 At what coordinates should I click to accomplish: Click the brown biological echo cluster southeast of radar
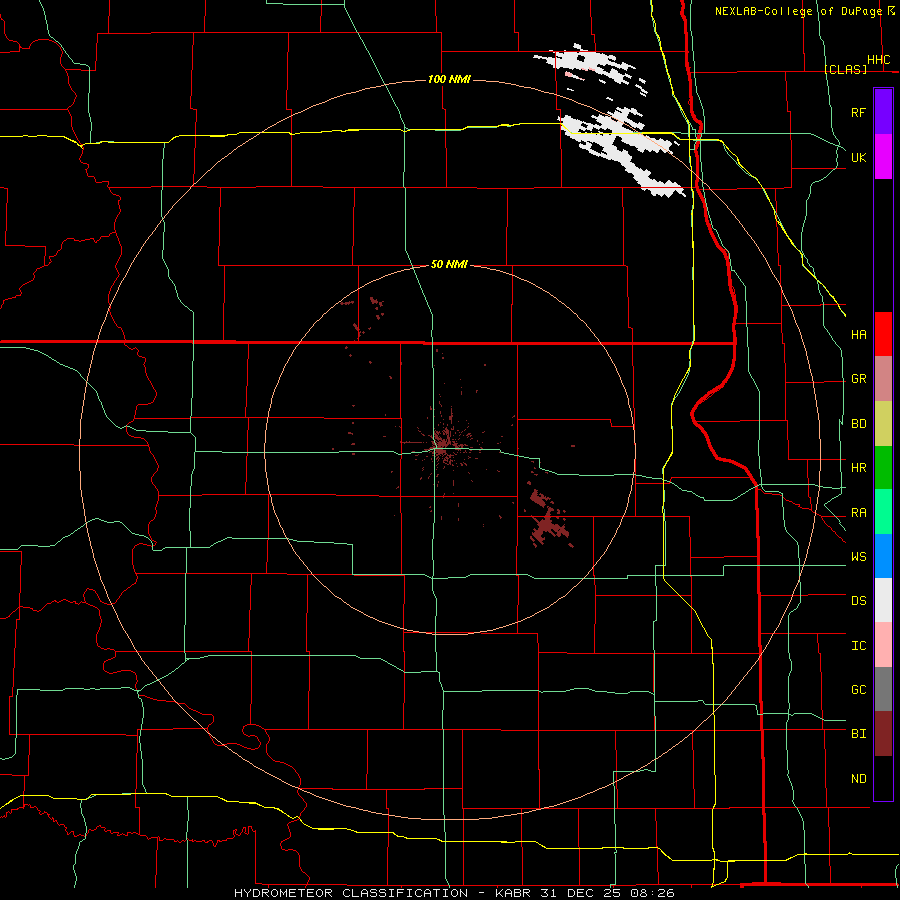tap(548, 517)
